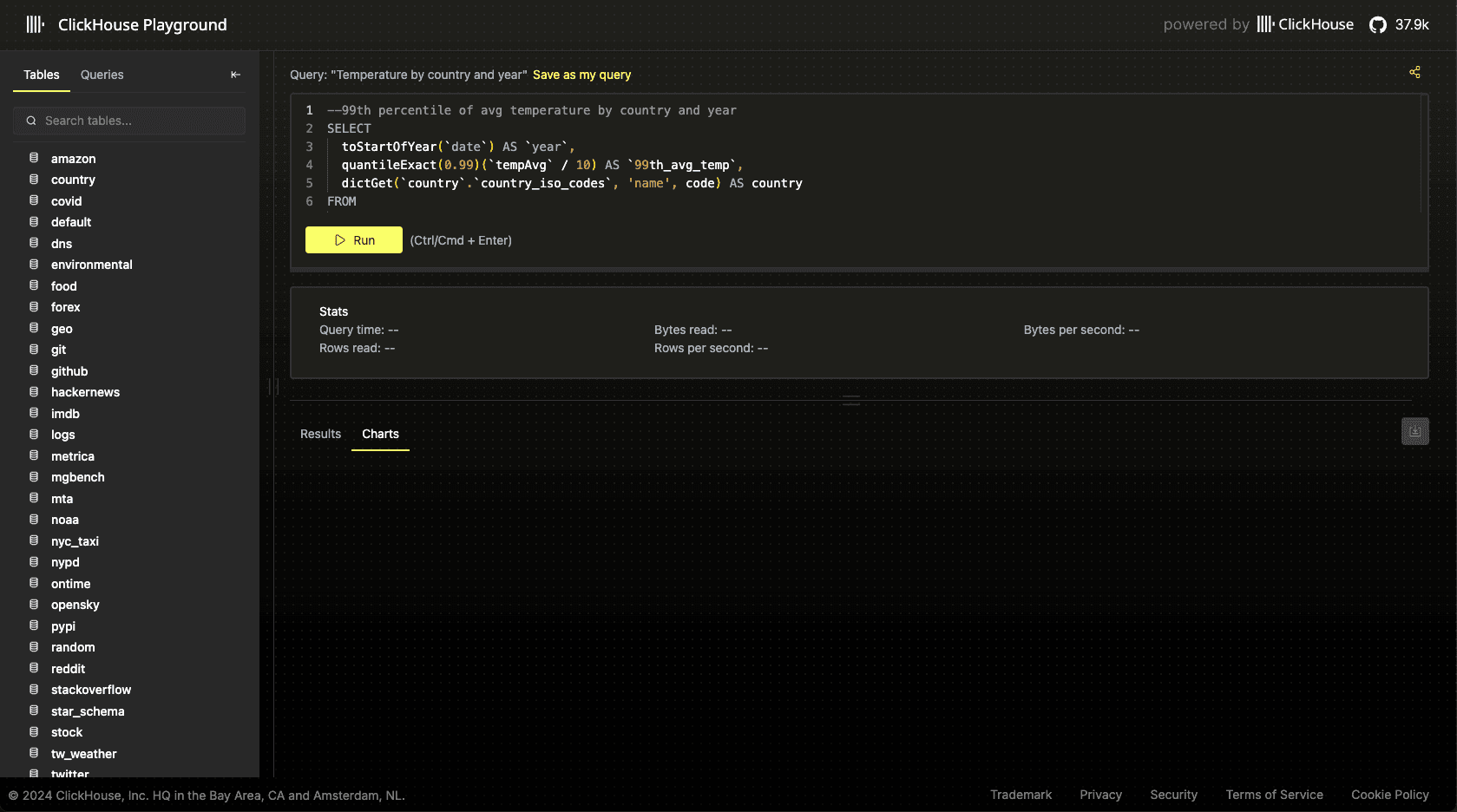Click the database icon beside stackoverflow

click(34, 689)
